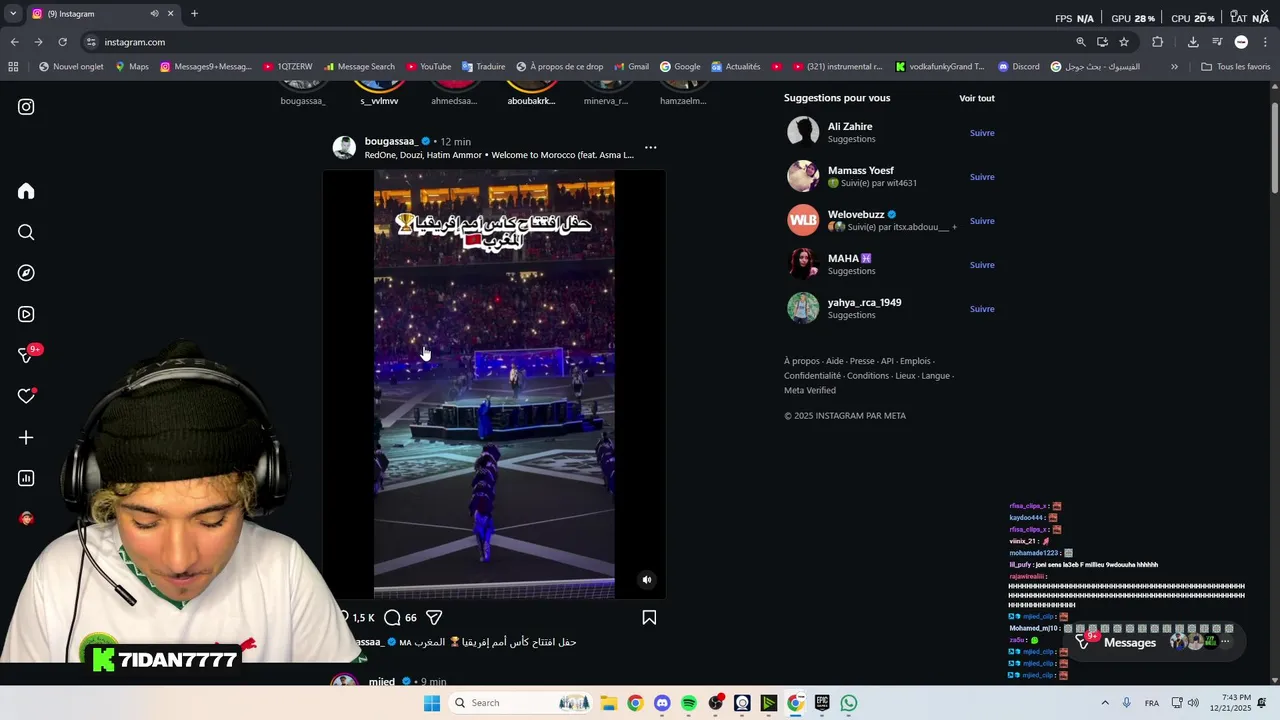Open the tab search dropdown arrow in Chrome
Image resolution: width=1280 pixels, height=720 pixels.
point(12,14)
